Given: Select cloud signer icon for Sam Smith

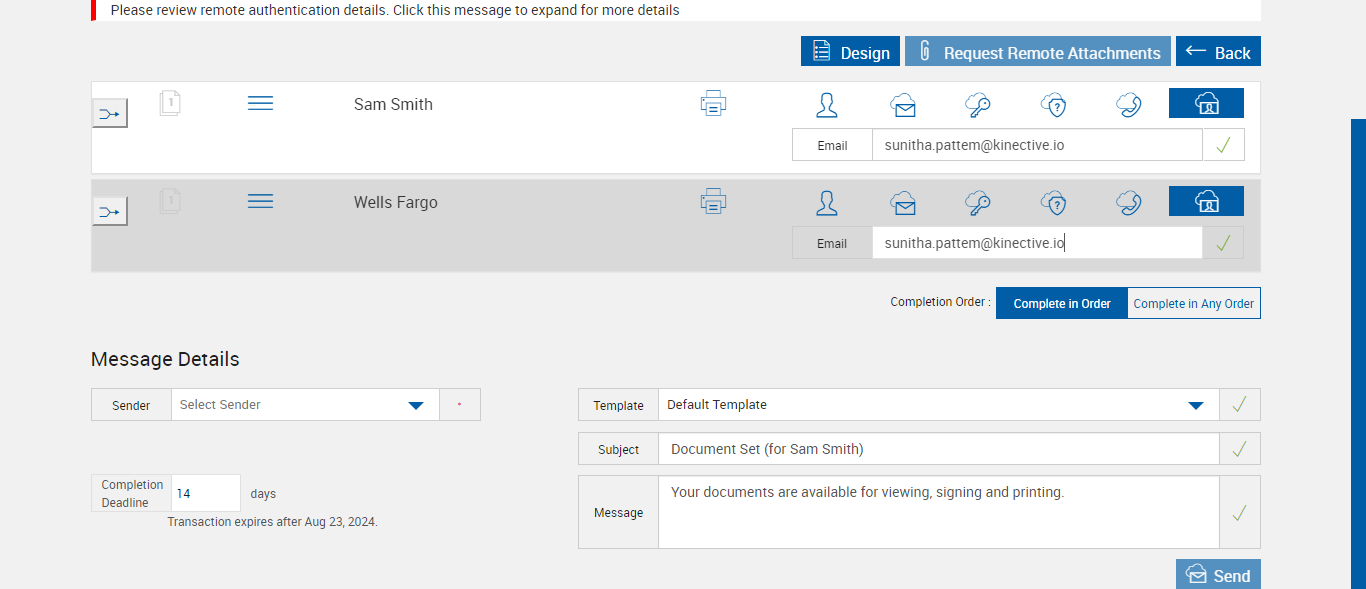Looking at the screenshot, I should tap(1206, 104).
